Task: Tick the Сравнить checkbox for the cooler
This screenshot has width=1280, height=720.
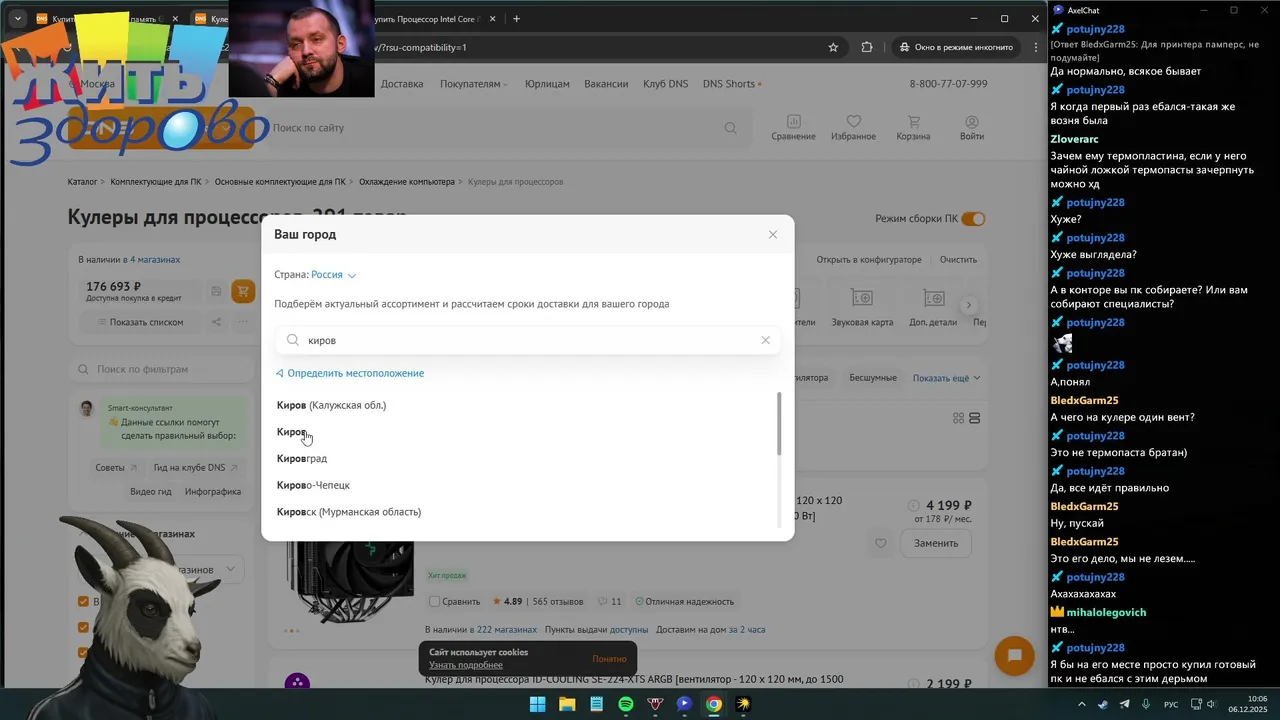Action: [434, 602]
